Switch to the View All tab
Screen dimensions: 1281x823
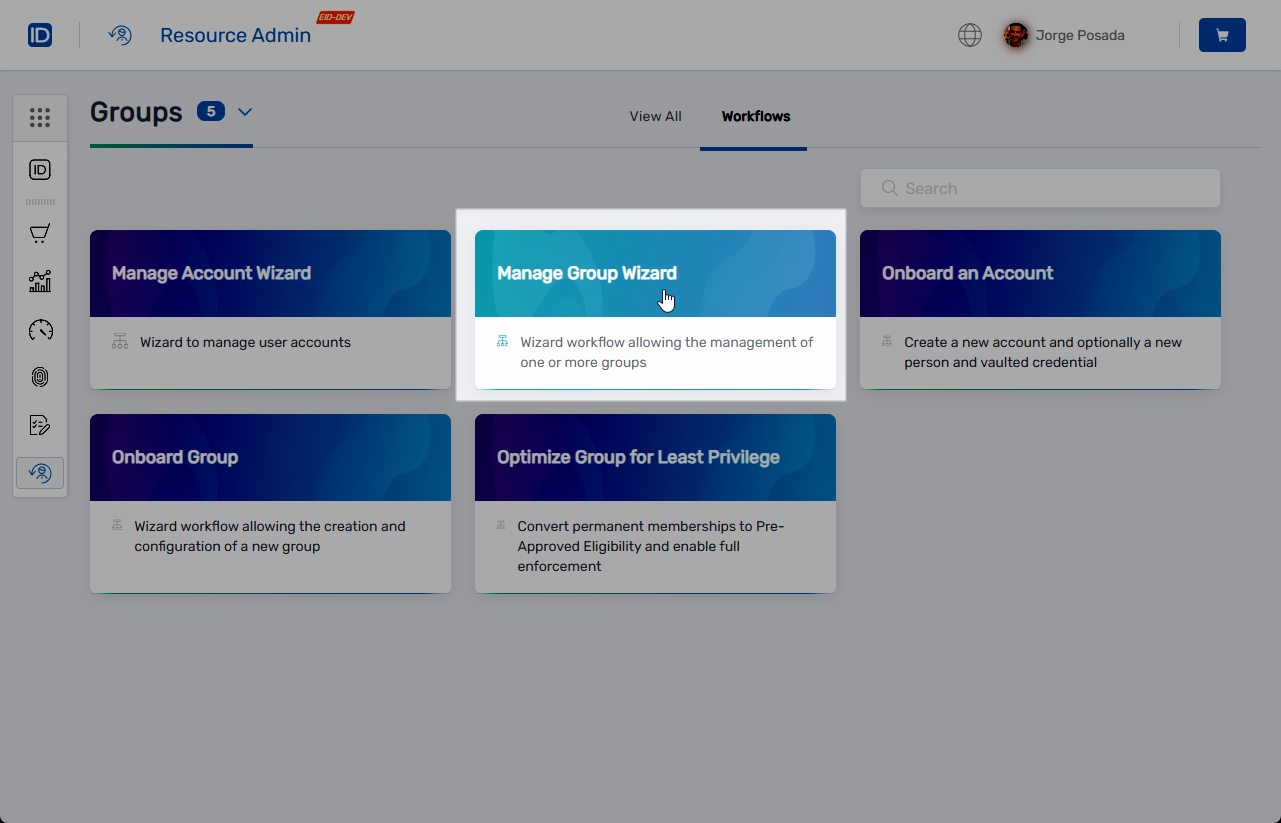pos(655,116)
